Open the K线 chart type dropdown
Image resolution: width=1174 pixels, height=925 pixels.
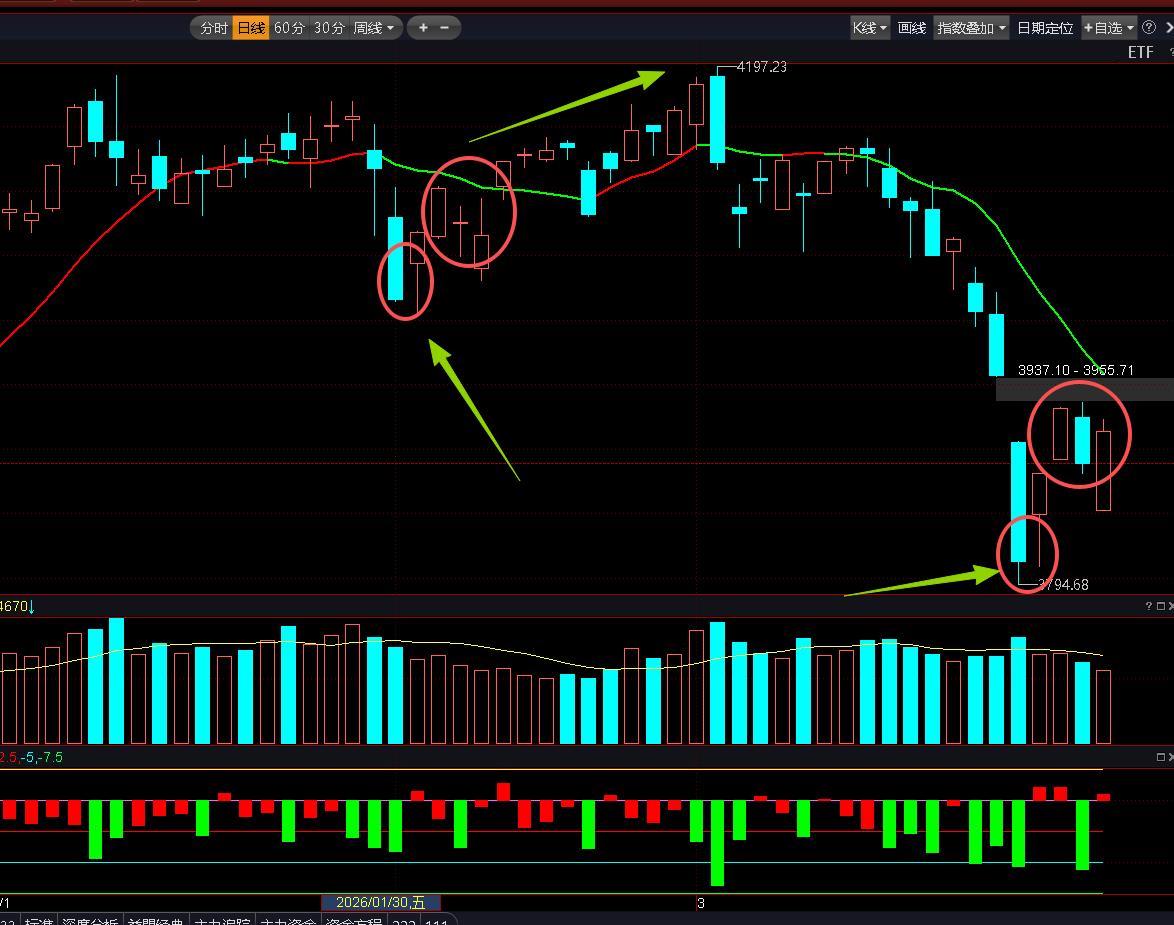(869, 28)
